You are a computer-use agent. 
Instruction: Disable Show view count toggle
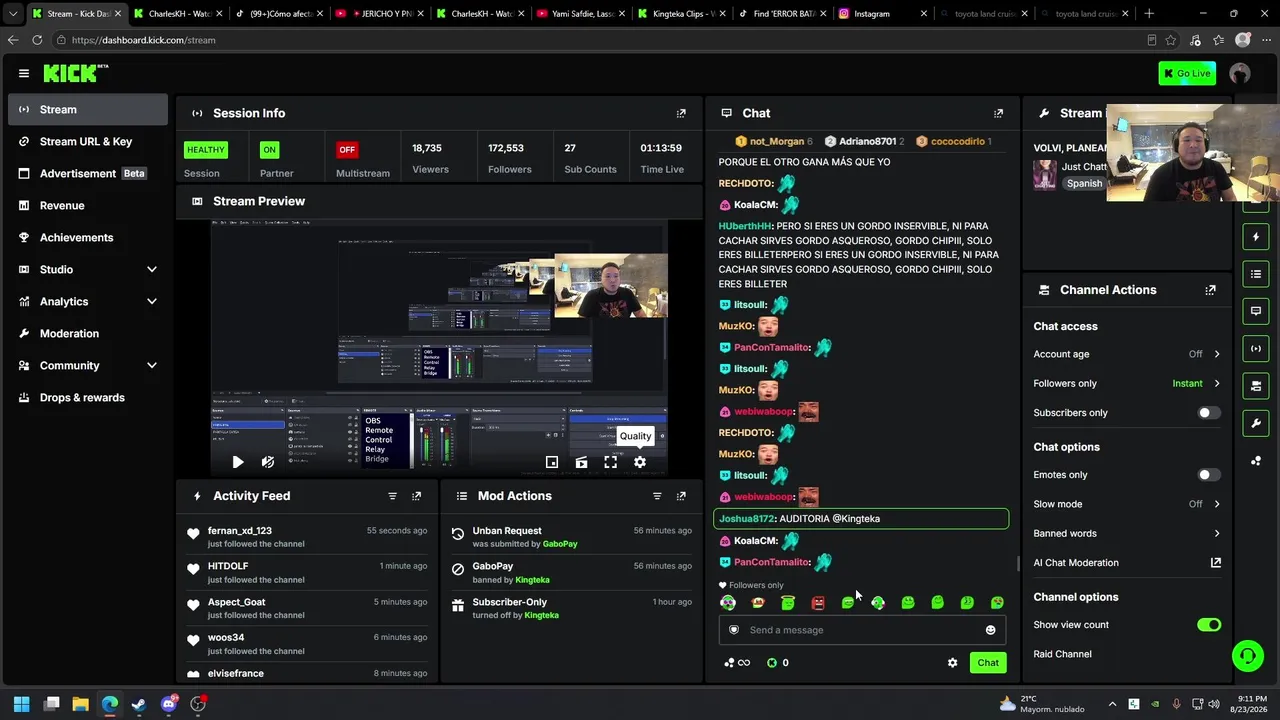(x=1209, y=625)
